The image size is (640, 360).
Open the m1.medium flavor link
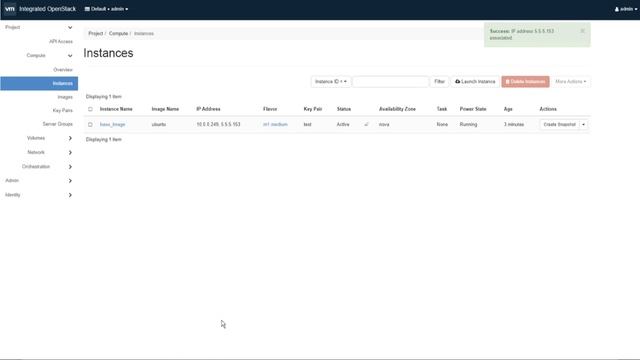coord(275,124)
